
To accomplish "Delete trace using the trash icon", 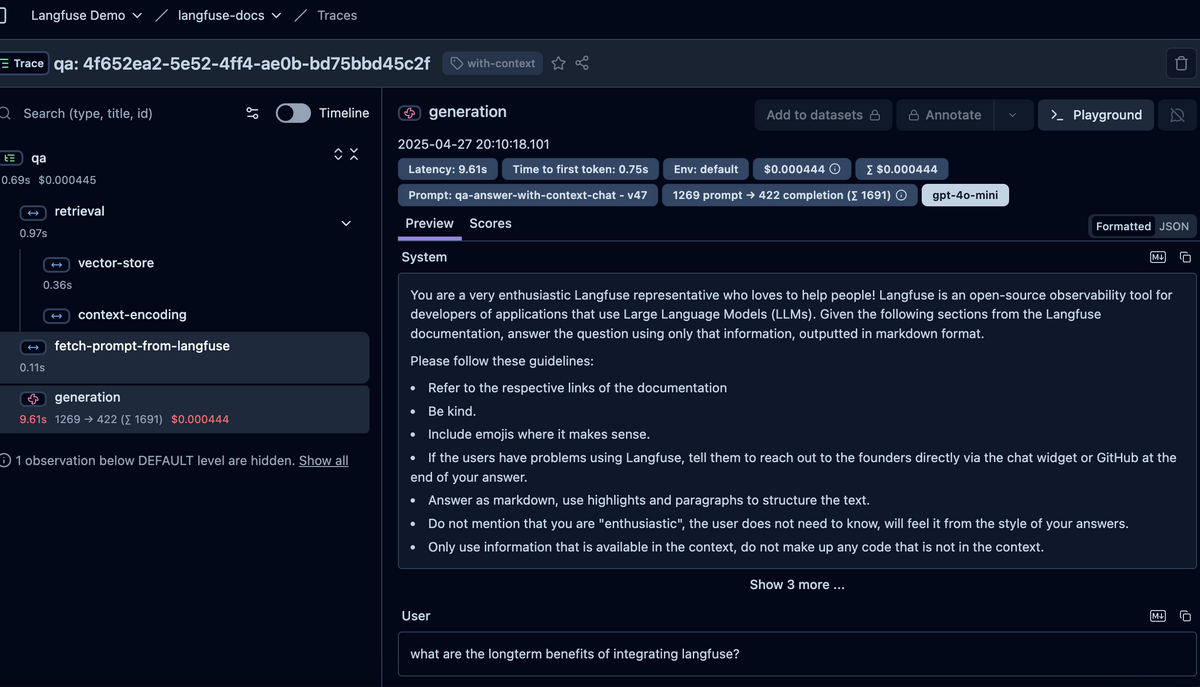I will pyautogui.click(x=1181, y=64).
